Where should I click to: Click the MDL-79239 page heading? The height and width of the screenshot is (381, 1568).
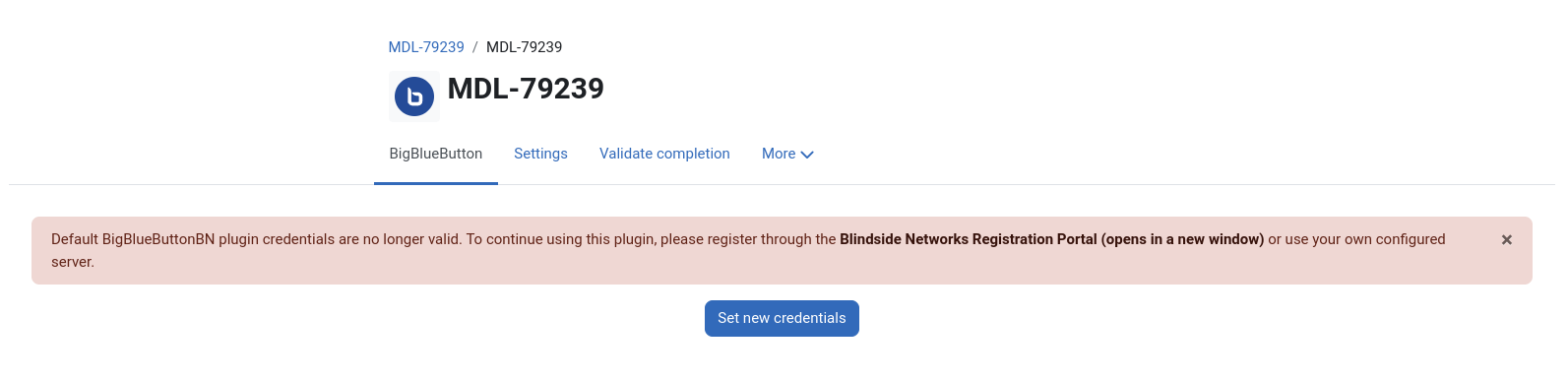[526, 89]
